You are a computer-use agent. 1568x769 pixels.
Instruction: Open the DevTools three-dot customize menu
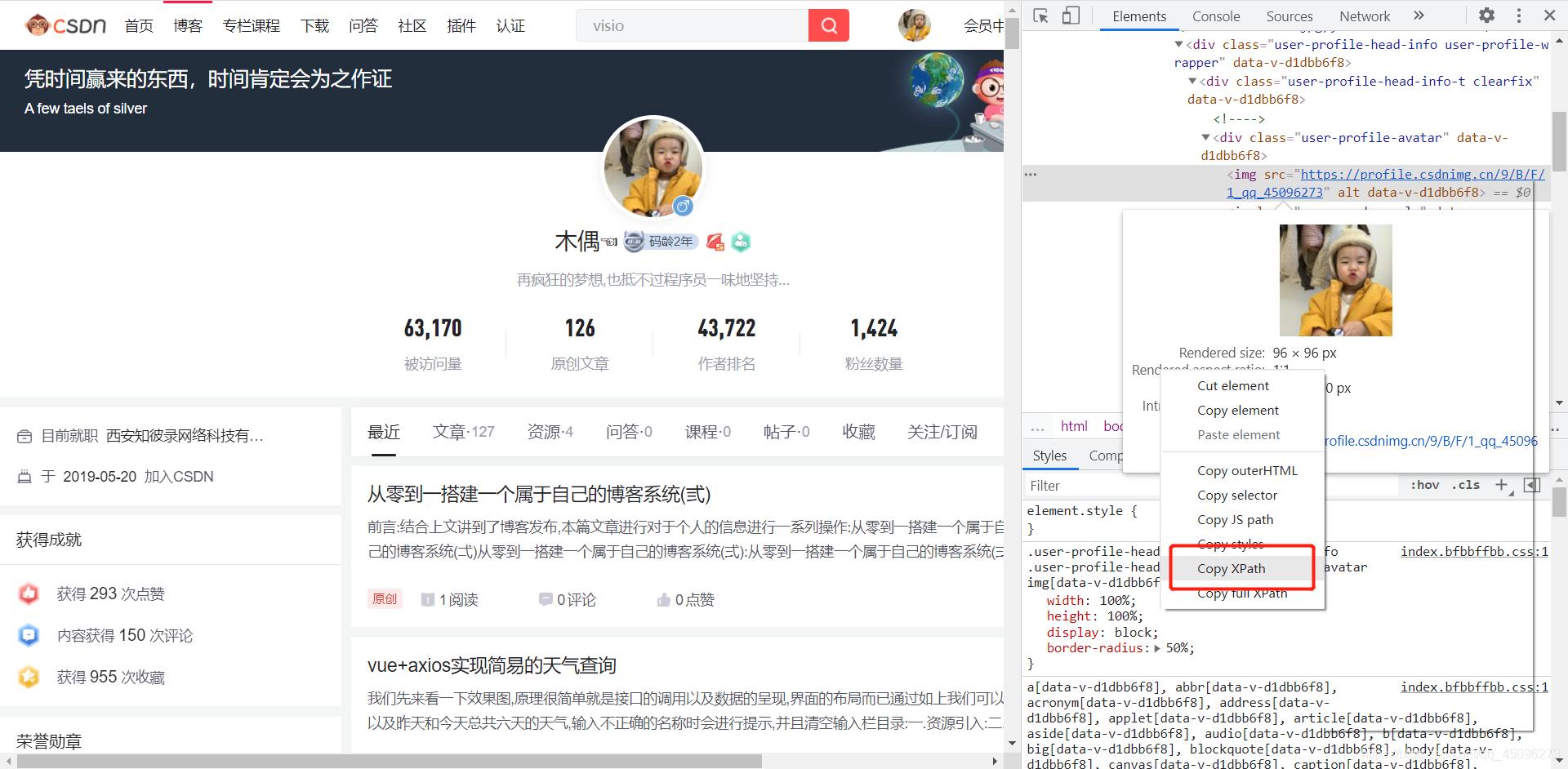point(1517,15)
